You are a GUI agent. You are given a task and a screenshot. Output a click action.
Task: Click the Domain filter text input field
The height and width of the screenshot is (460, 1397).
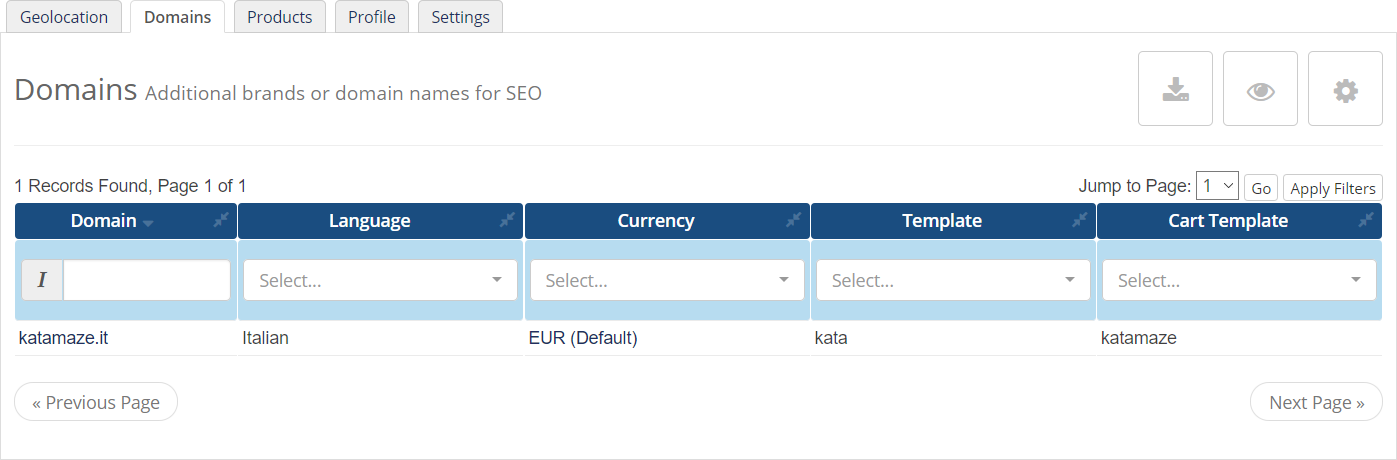point(147,280)
